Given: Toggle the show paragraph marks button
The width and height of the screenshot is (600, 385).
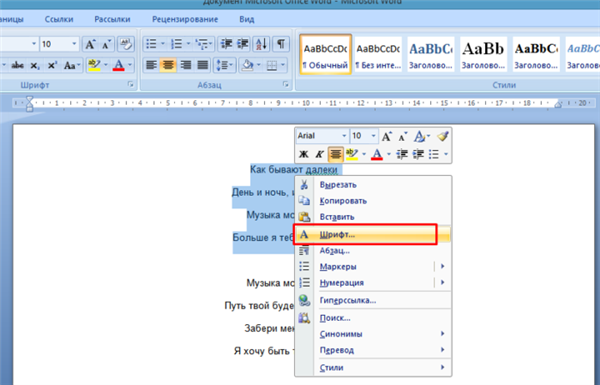Looking at the screenshot, I should (x=281, y=44).
